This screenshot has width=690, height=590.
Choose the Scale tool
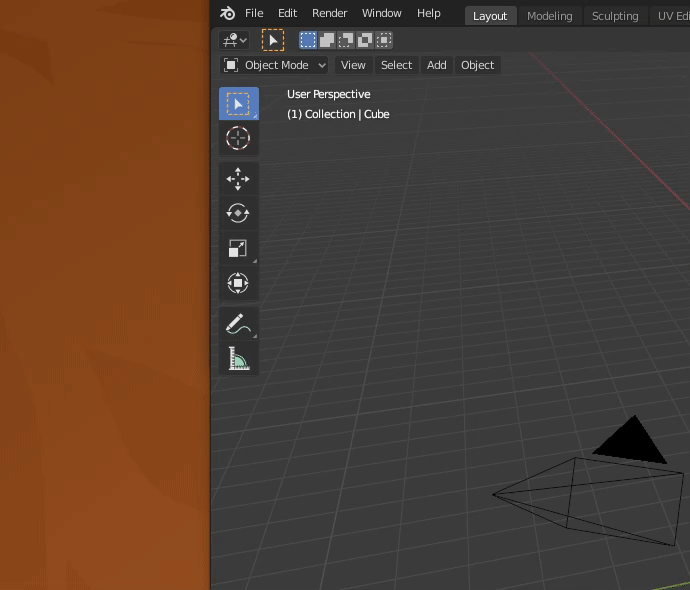(x=239, y=248)
